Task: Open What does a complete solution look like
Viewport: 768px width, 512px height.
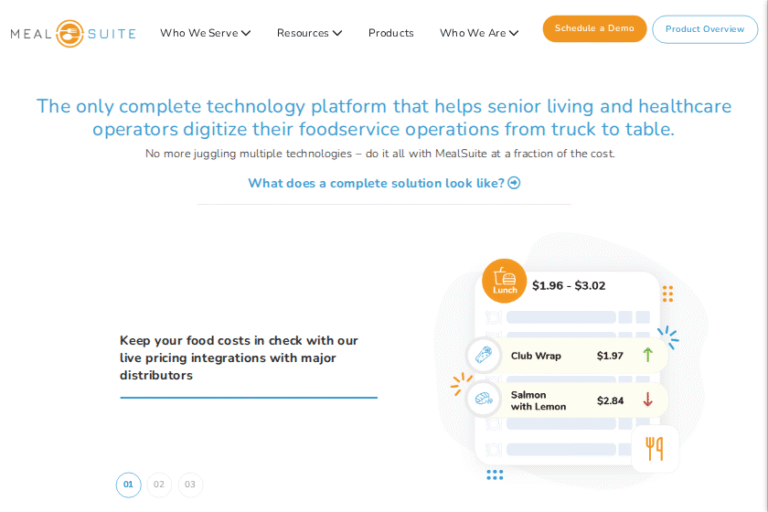Action: [x=376, y=183]
